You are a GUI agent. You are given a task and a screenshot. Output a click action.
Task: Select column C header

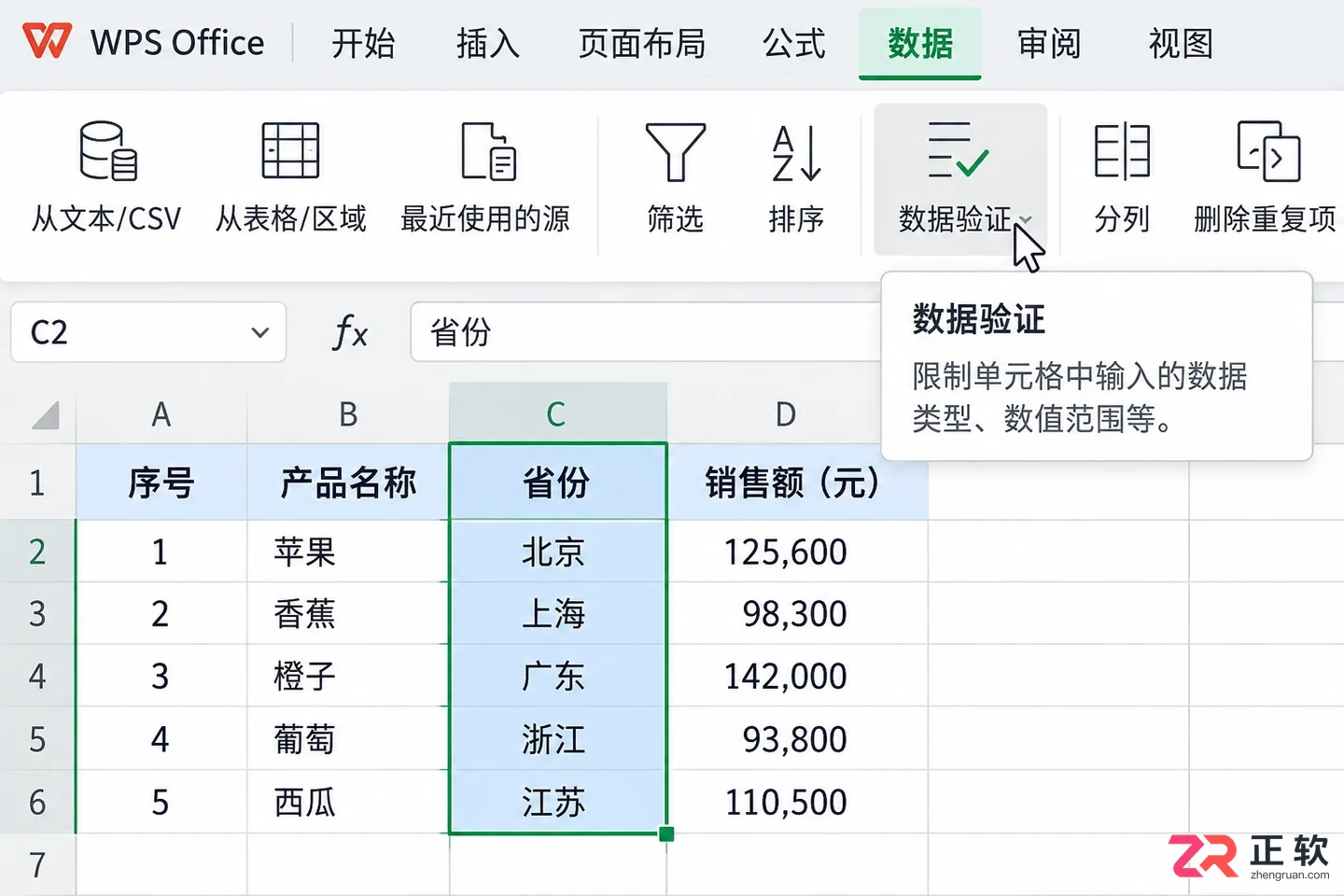tap(557, 413)
